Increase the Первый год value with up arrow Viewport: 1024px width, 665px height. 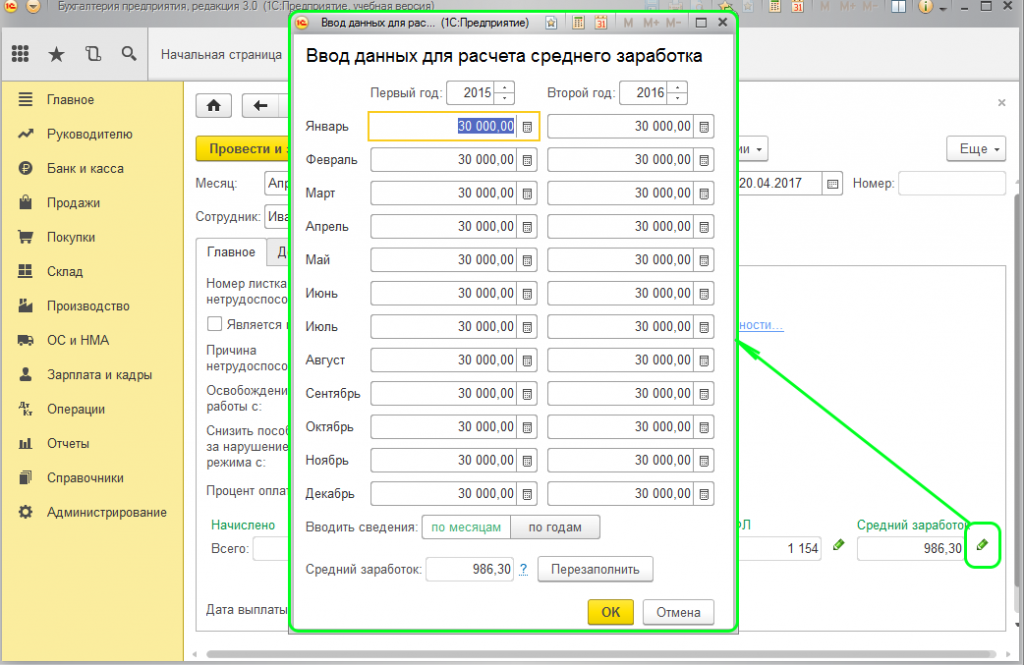(x=506, y=87)
